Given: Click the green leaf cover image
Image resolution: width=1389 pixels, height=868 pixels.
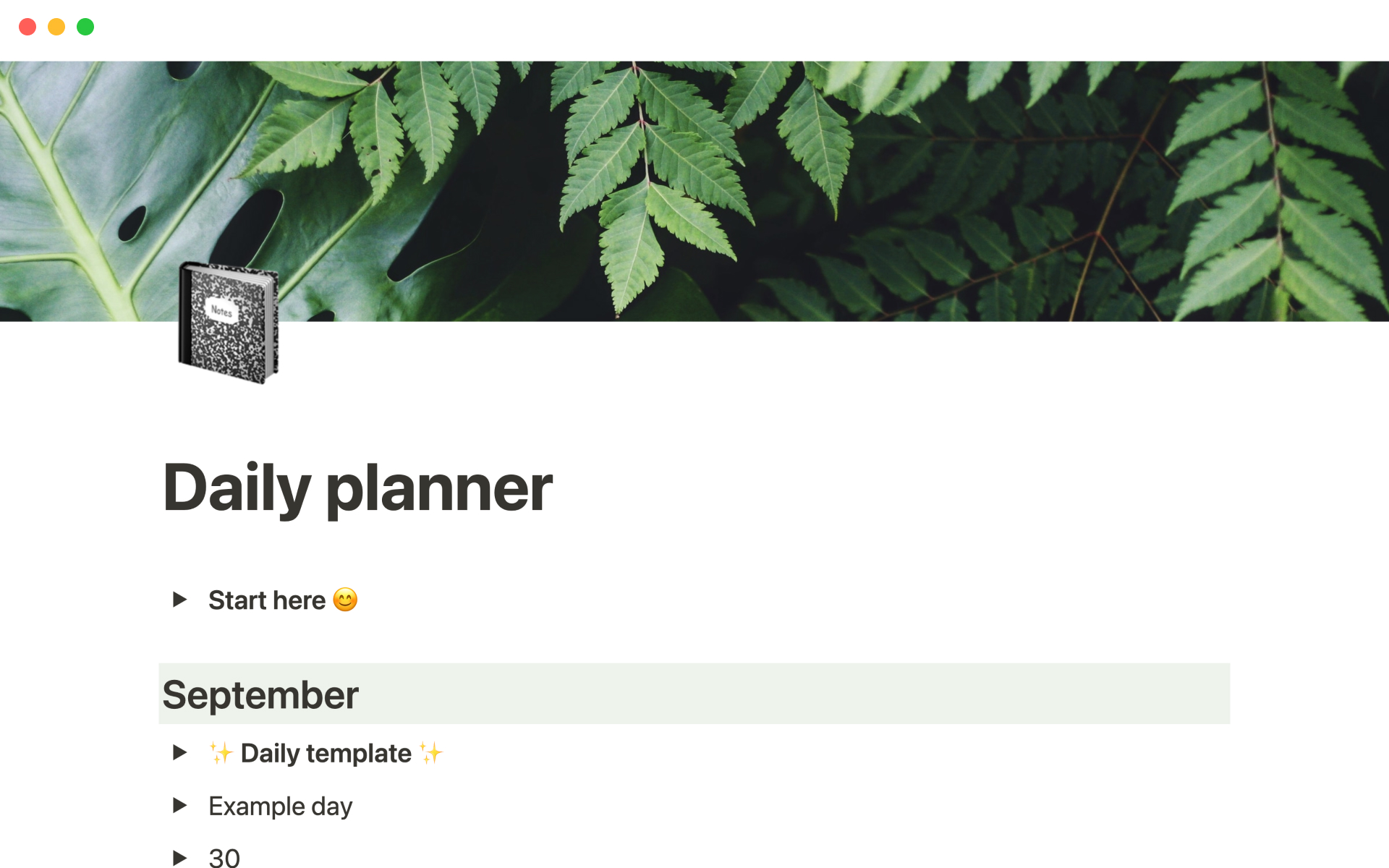Looking at the screenshot, I should pyautogui.click(x=694, y=190).
